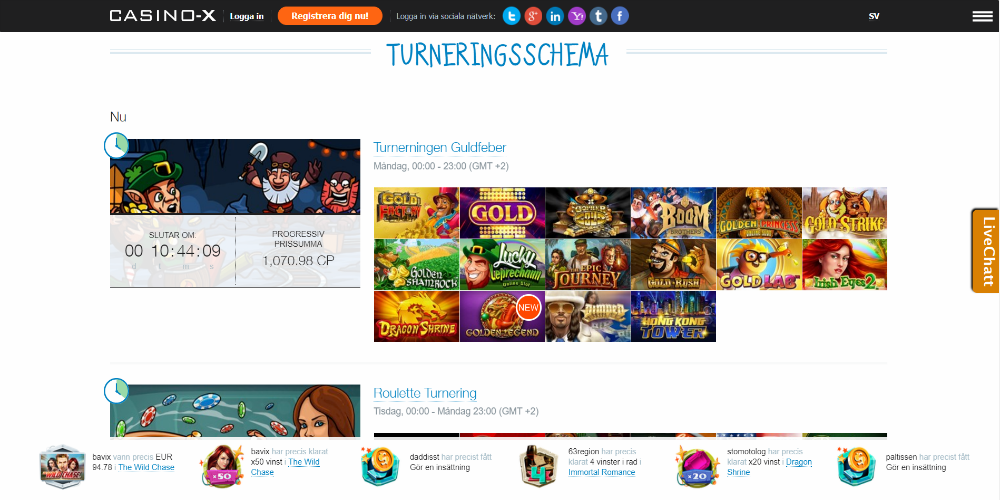The height and width of the screenshot is (500, 1000).
Task: Open Turneringen Guldfeber title link
Action: (x=439, y=148)
